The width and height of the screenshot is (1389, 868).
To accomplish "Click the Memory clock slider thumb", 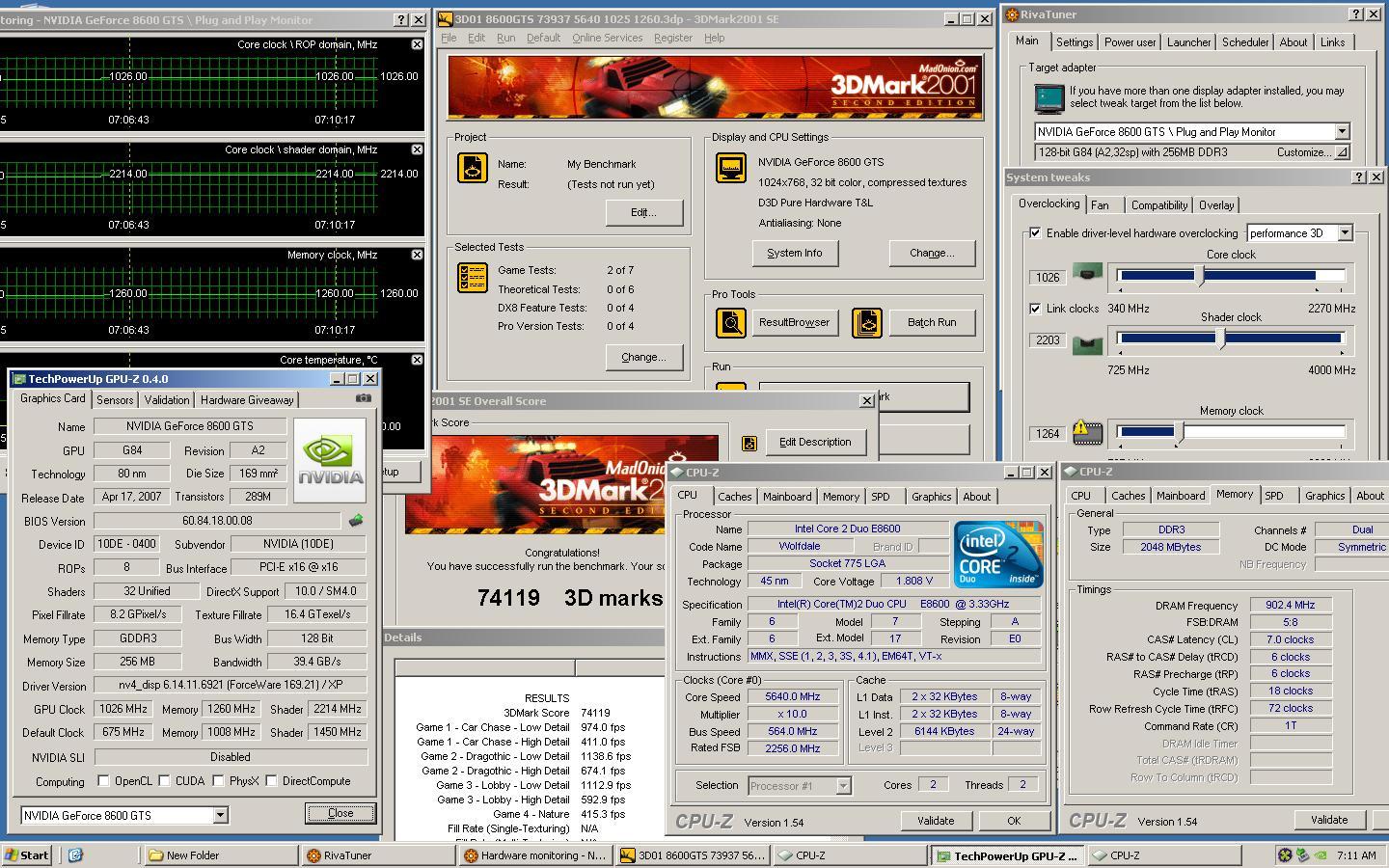I will click(x=1179, y=434).
